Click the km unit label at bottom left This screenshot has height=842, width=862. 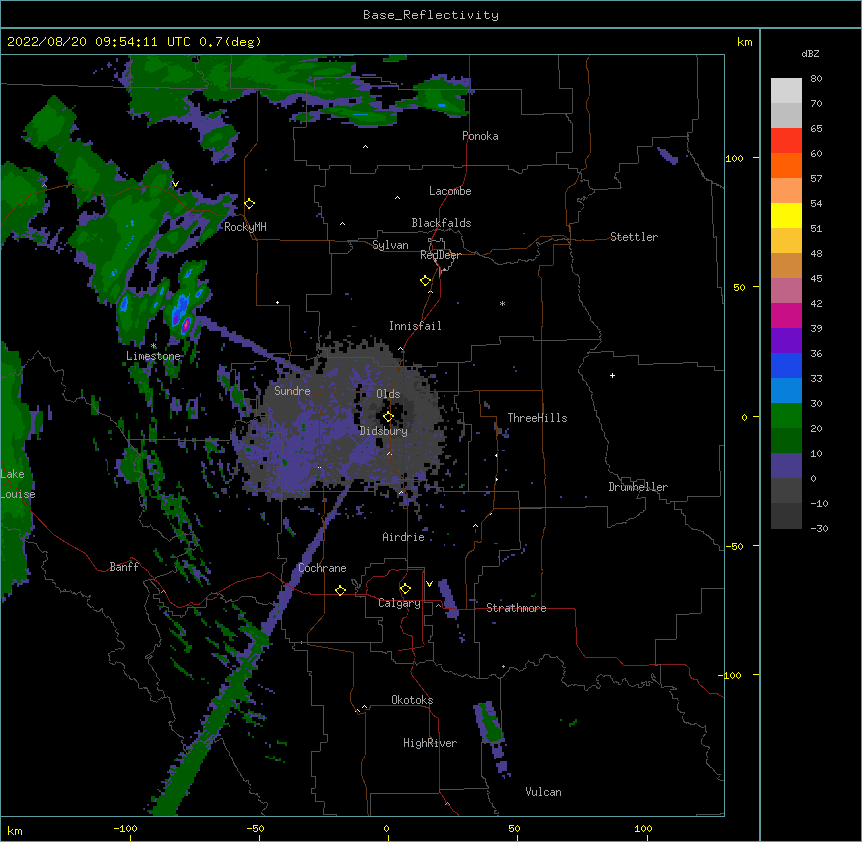tap(15, 830)
